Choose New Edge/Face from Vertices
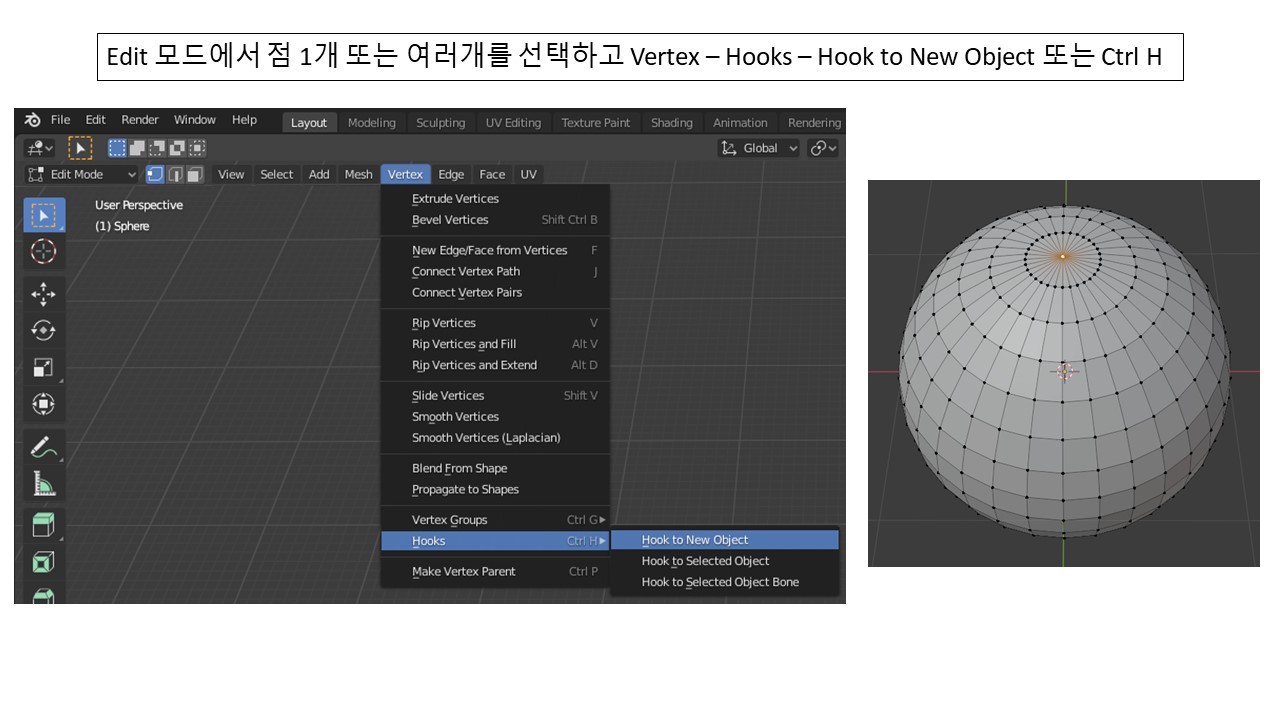Image resolution: width=1280 pixels, height=720 pixels. (495, 250)
